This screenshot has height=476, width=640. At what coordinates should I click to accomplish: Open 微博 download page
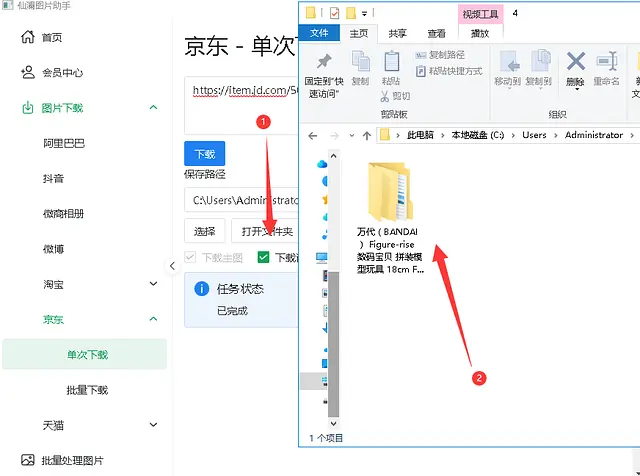tap(53, 249)
